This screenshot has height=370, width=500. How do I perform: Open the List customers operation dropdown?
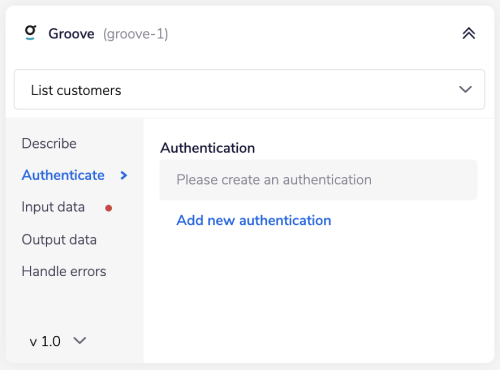click(249, 90)
